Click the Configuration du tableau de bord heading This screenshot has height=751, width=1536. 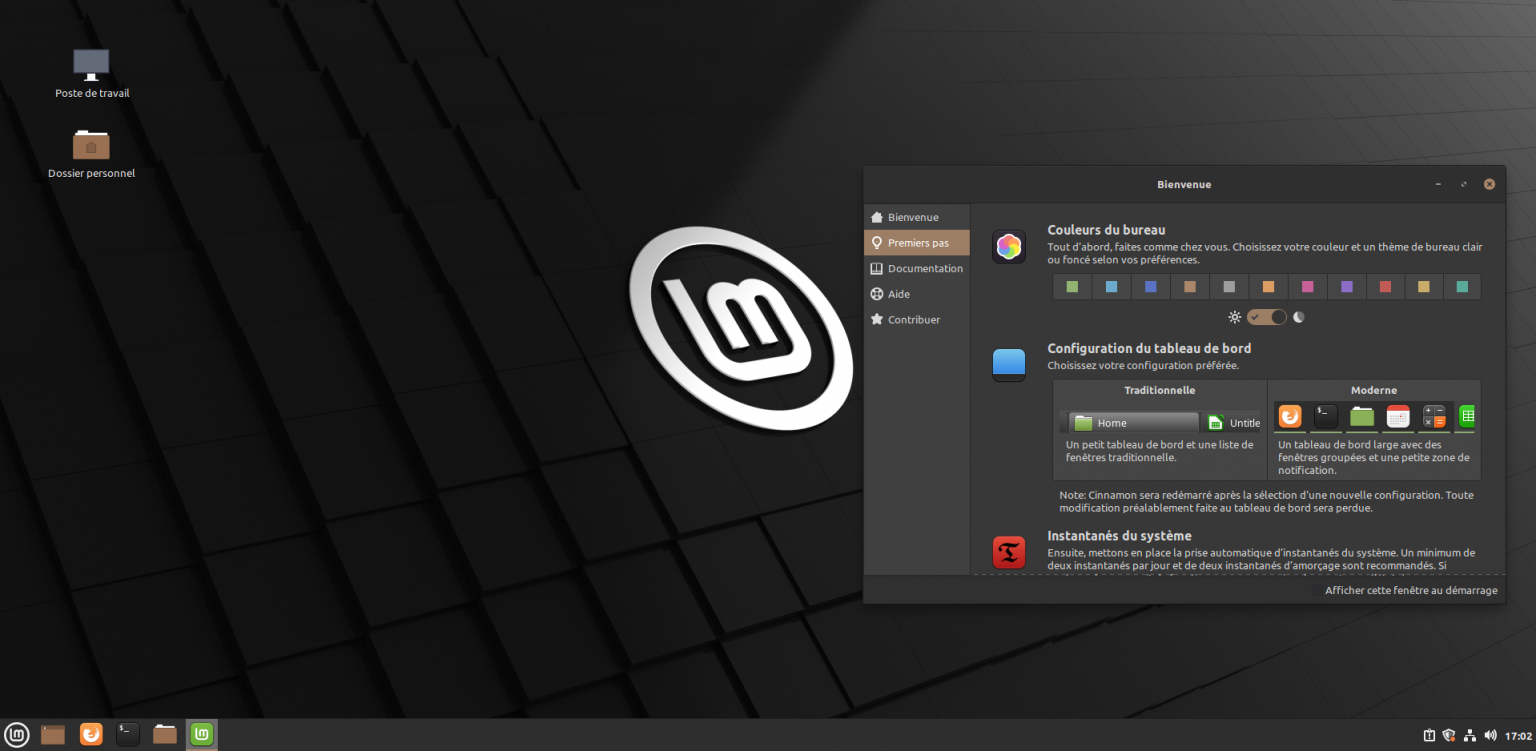[x=1149, y=348]
